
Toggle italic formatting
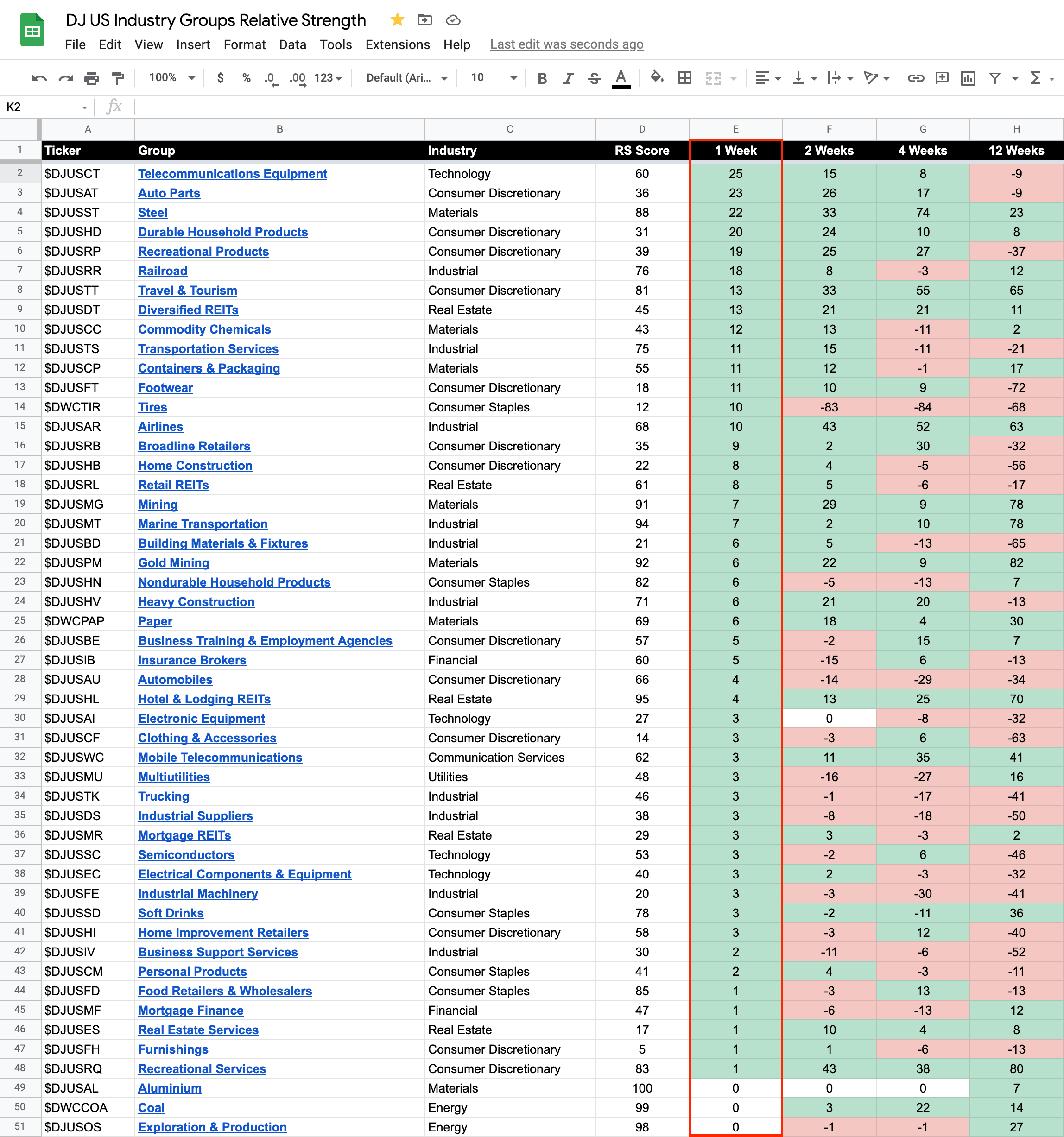[568, 78]
